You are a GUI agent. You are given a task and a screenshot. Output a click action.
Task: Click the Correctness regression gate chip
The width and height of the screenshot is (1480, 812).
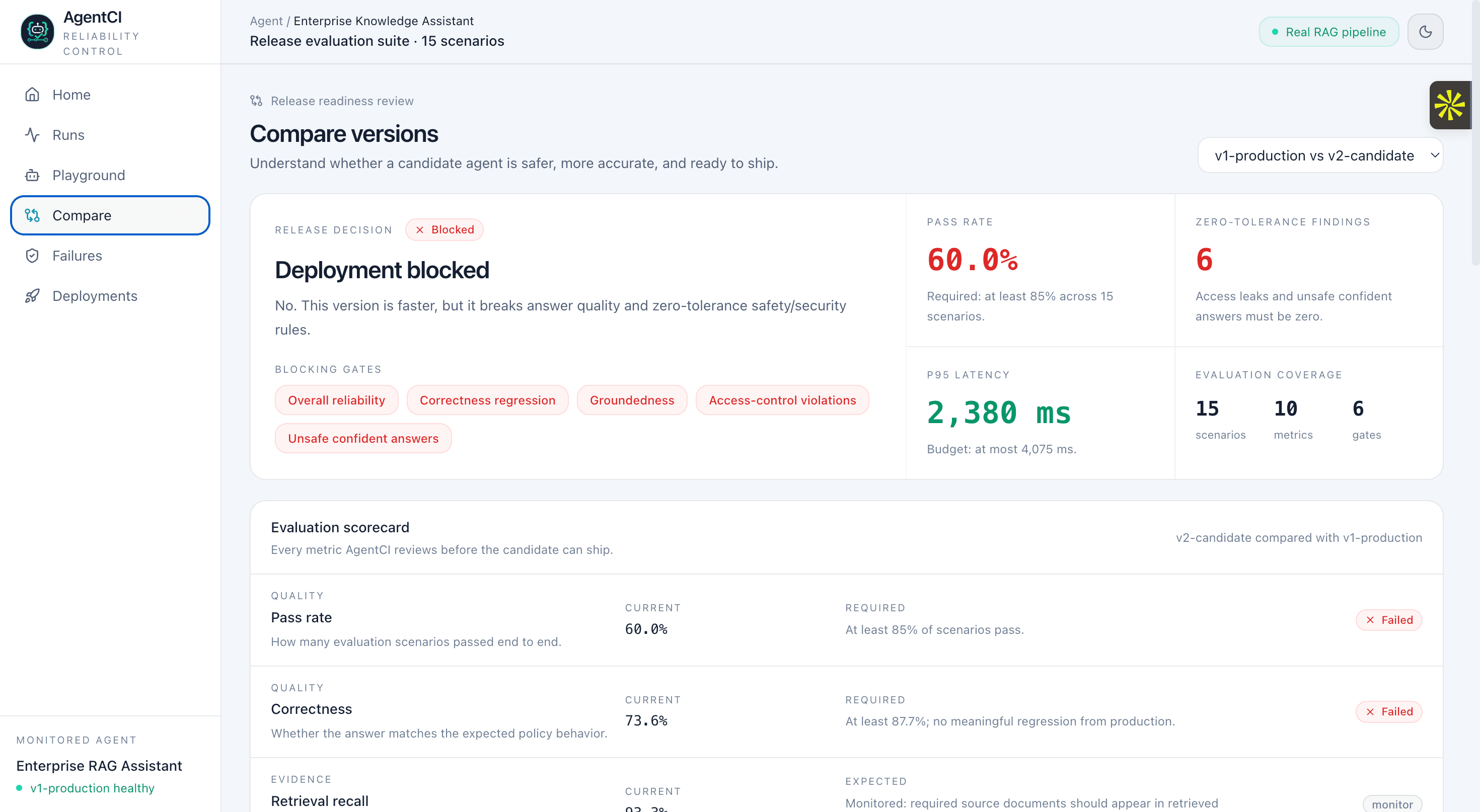pos(487,400)
